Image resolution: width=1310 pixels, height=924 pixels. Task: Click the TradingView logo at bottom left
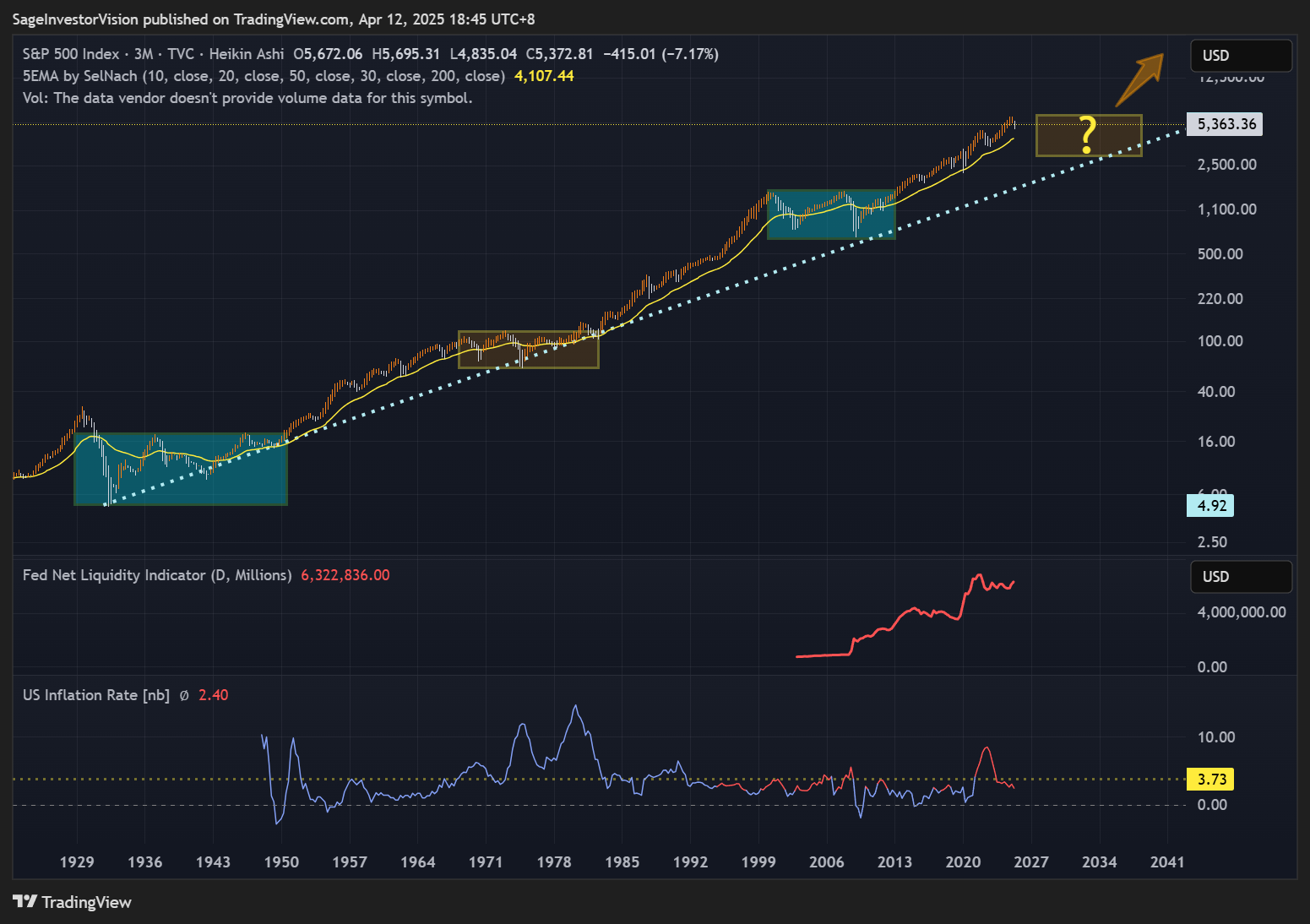(73, 902)
